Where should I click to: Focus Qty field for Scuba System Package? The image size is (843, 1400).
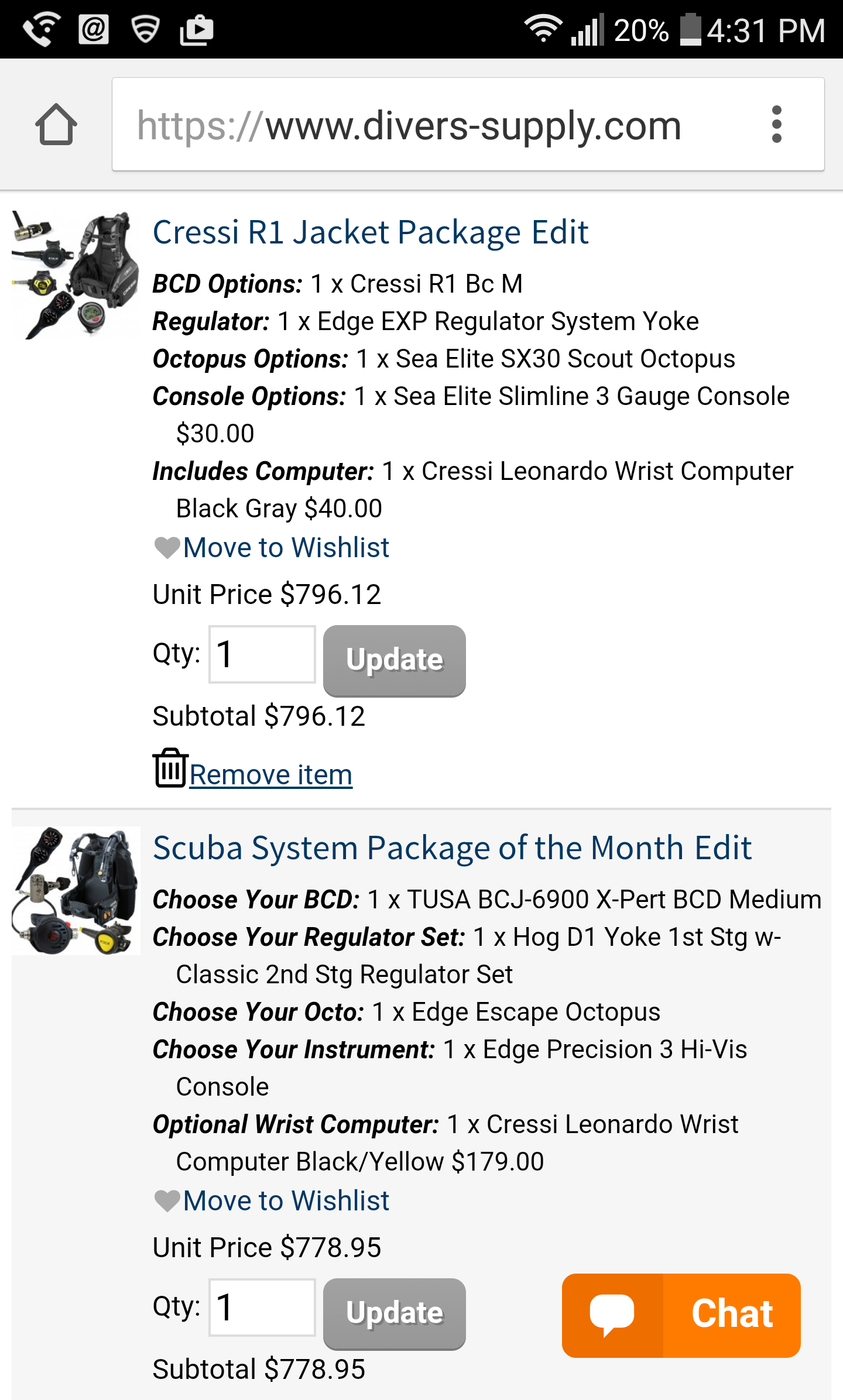(x=262, y=1308)
